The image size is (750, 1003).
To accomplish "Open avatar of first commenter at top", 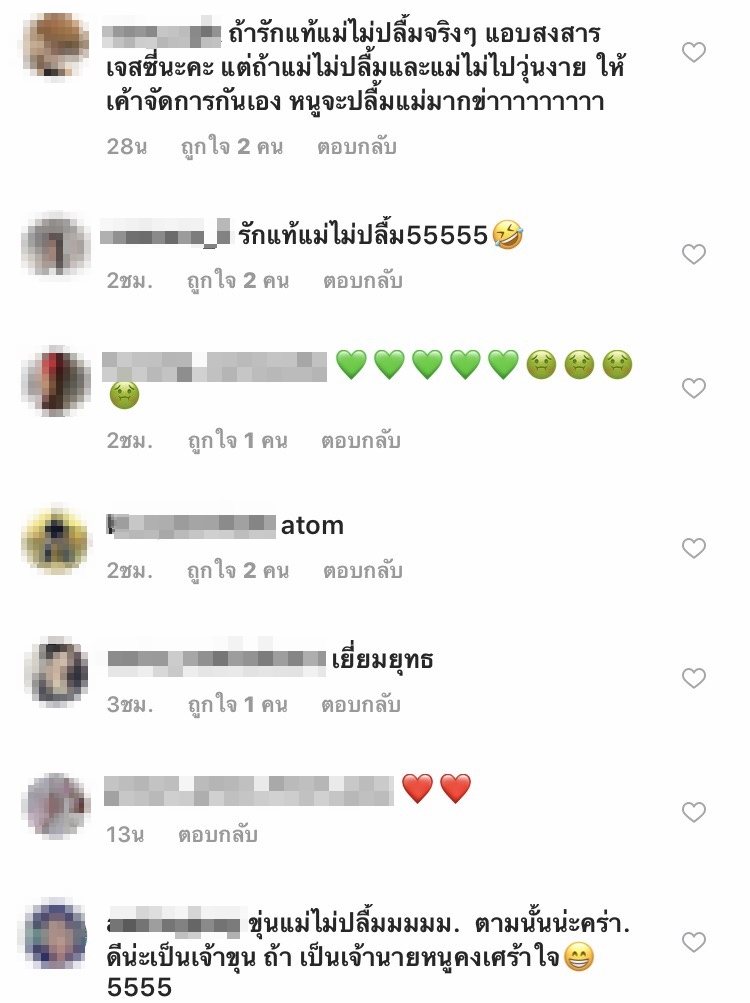I will coord(56,45).
